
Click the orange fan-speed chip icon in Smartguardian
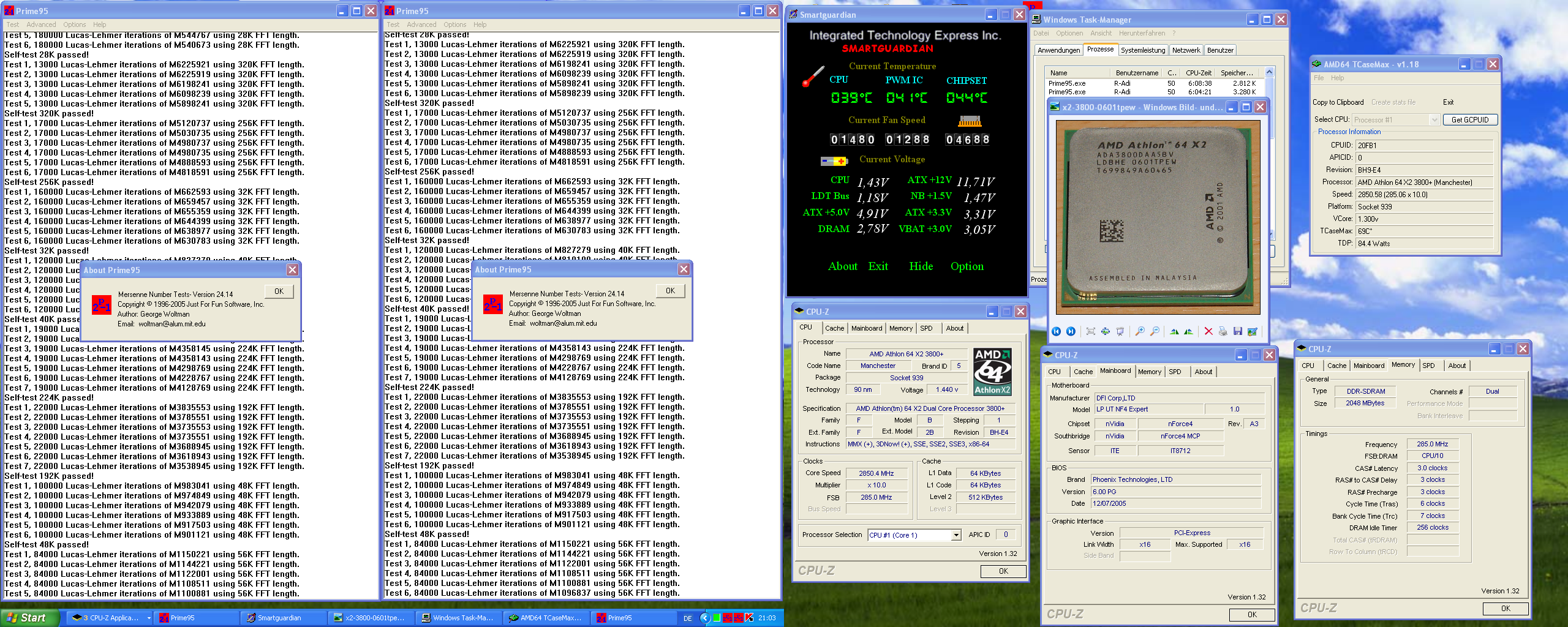(970, 121)
